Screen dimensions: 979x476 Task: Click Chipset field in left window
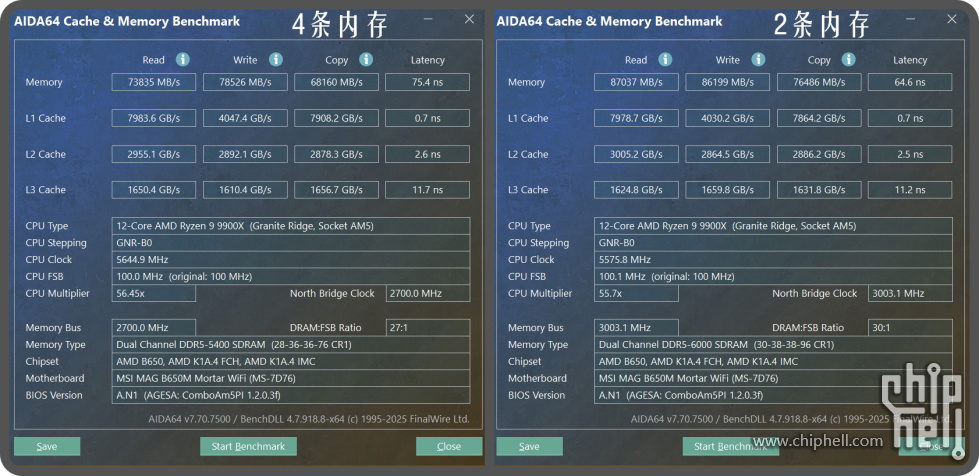point(291,362)
